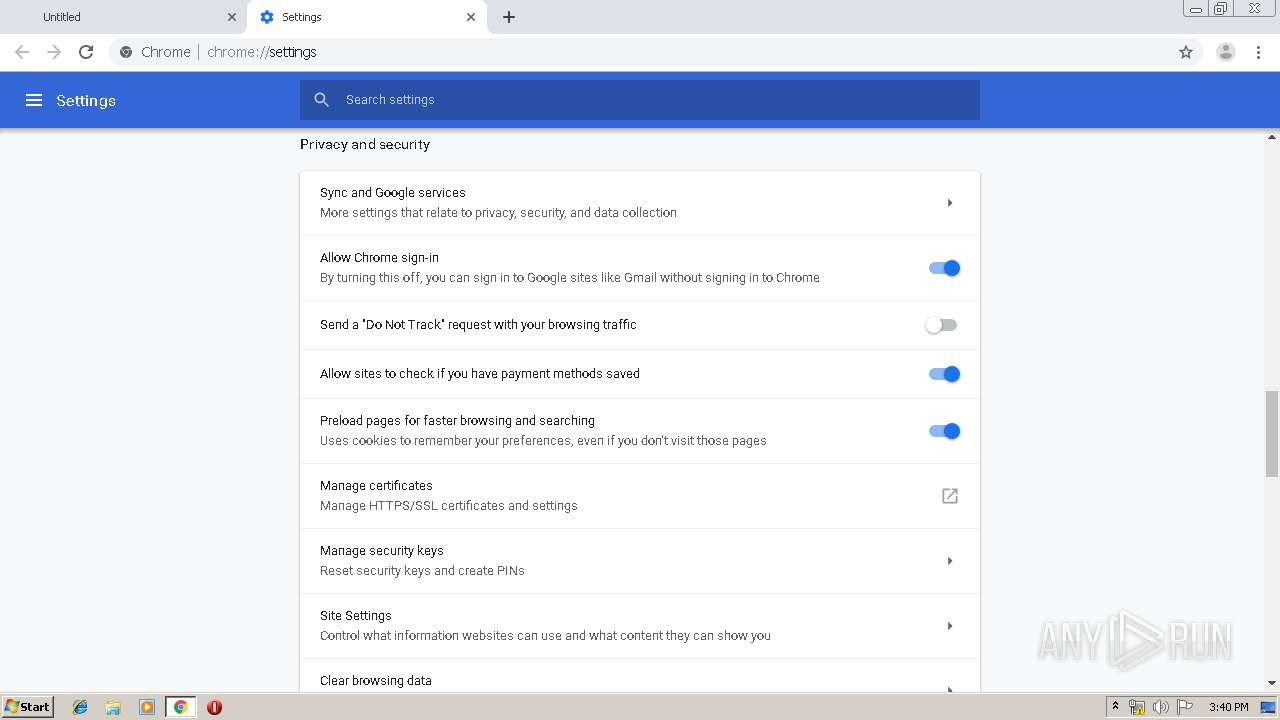Viewport: 1280px width, 720px height.
Task: Click the scrollbar up arrow
Action: pyautogui.click(x=1272, y=136)
